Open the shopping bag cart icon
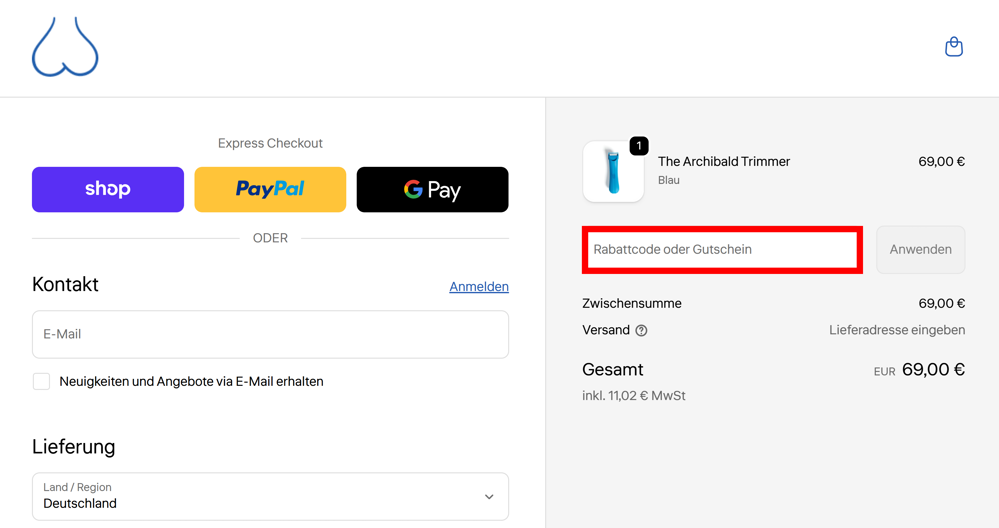The height and width of the screenshot is (528, 999). [953, 46]
